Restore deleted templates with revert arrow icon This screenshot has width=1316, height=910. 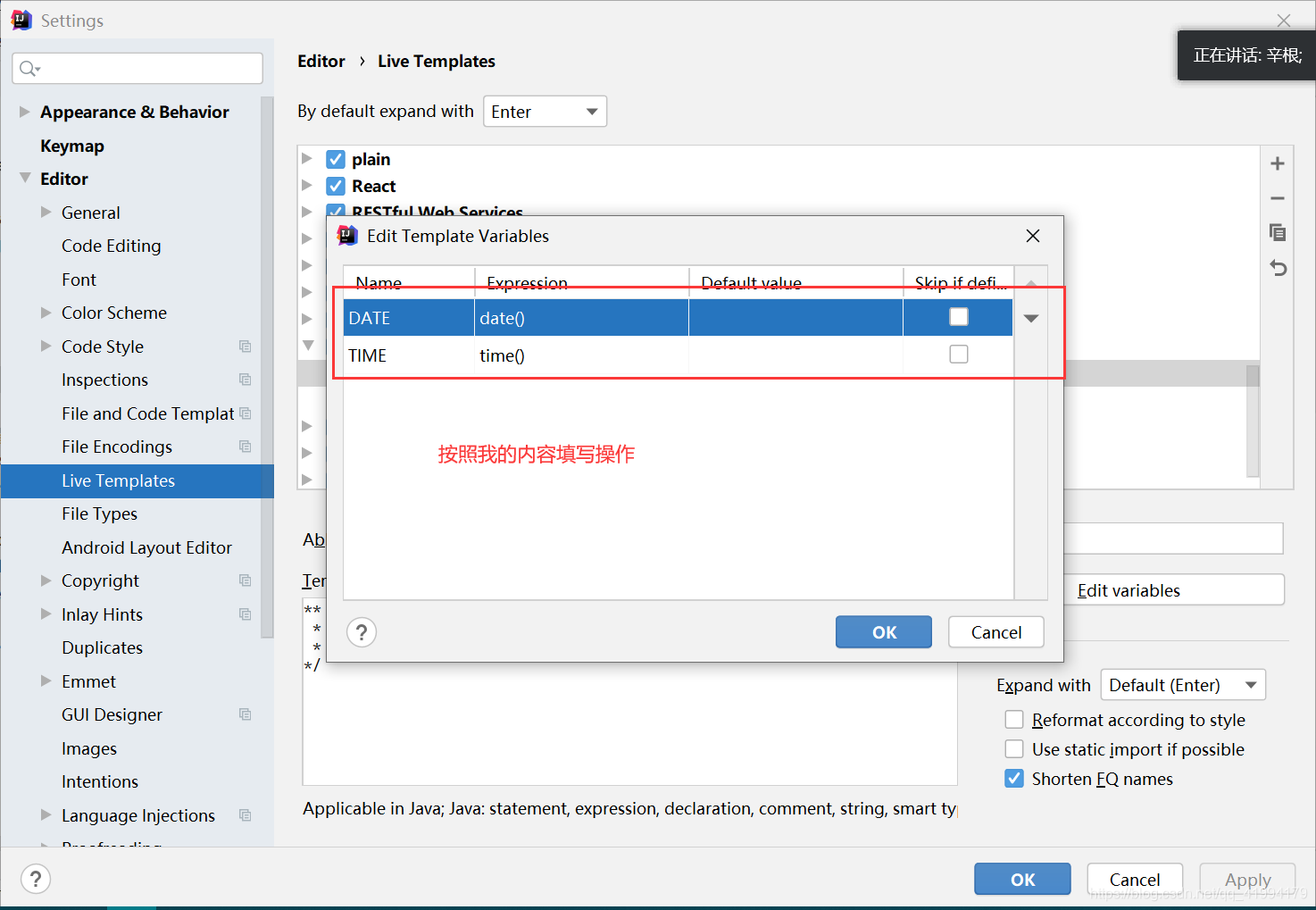1278,267
